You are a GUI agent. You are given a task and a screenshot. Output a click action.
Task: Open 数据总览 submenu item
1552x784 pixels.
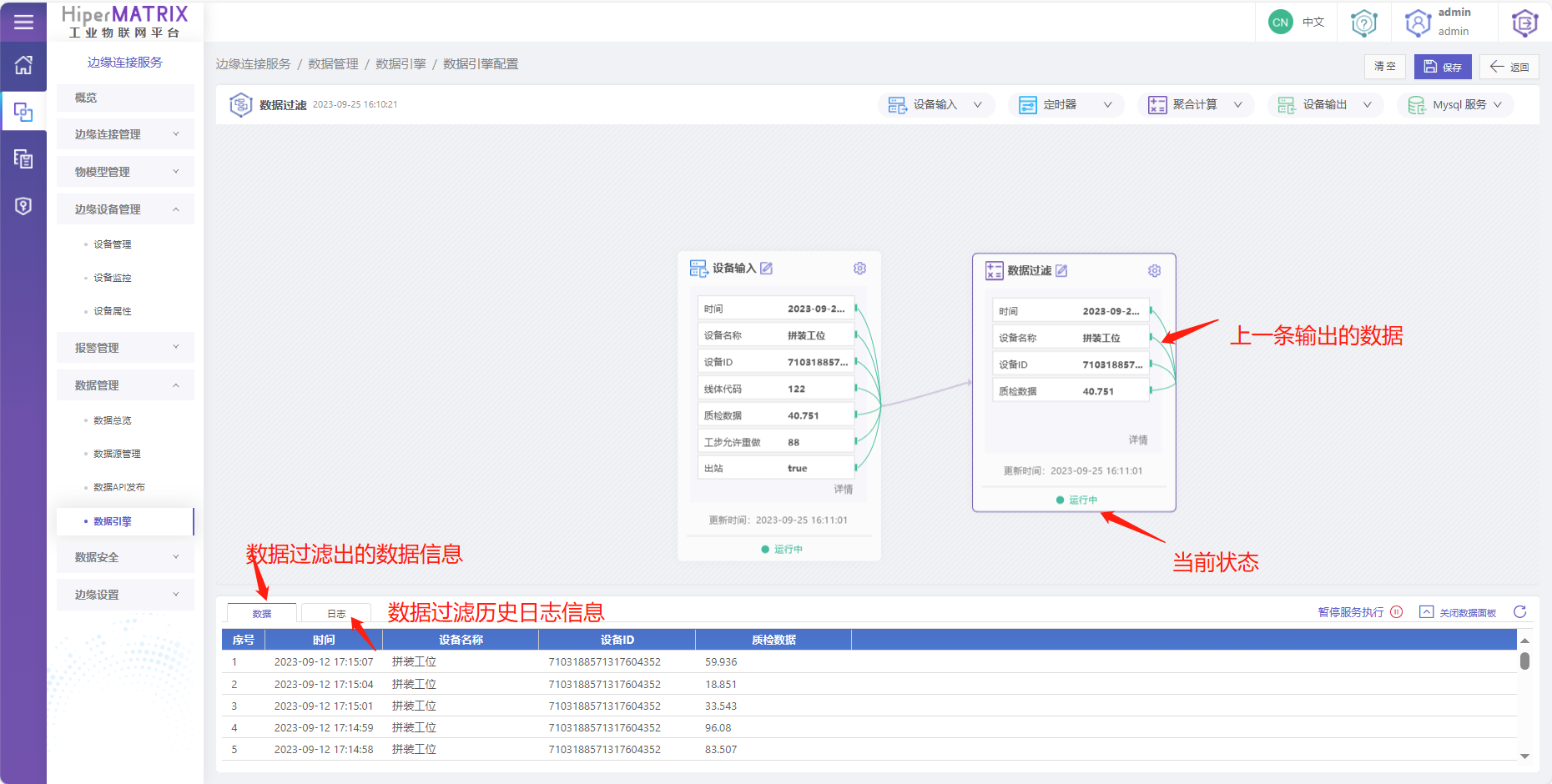tap(113, 420)
